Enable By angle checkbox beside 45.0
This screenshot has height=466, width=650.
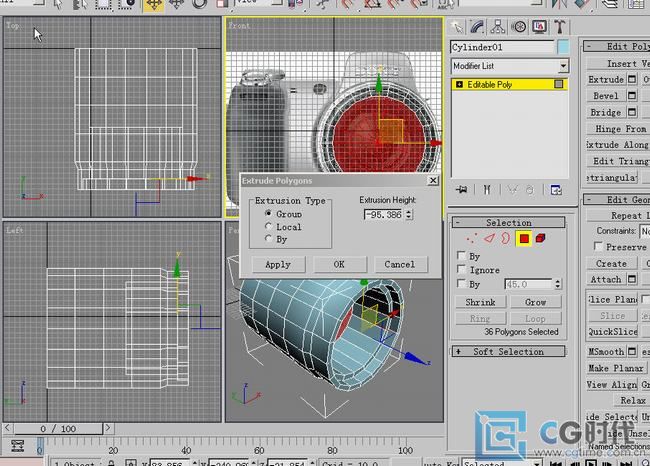click(x=461, y=284)
